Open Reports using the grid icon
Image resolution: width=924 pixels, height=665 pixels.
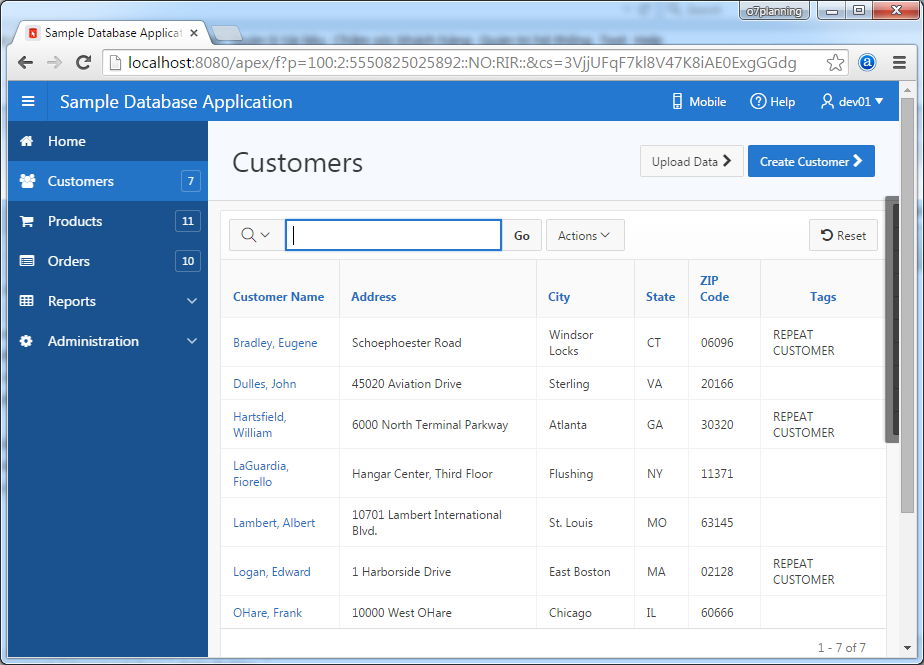26,301
